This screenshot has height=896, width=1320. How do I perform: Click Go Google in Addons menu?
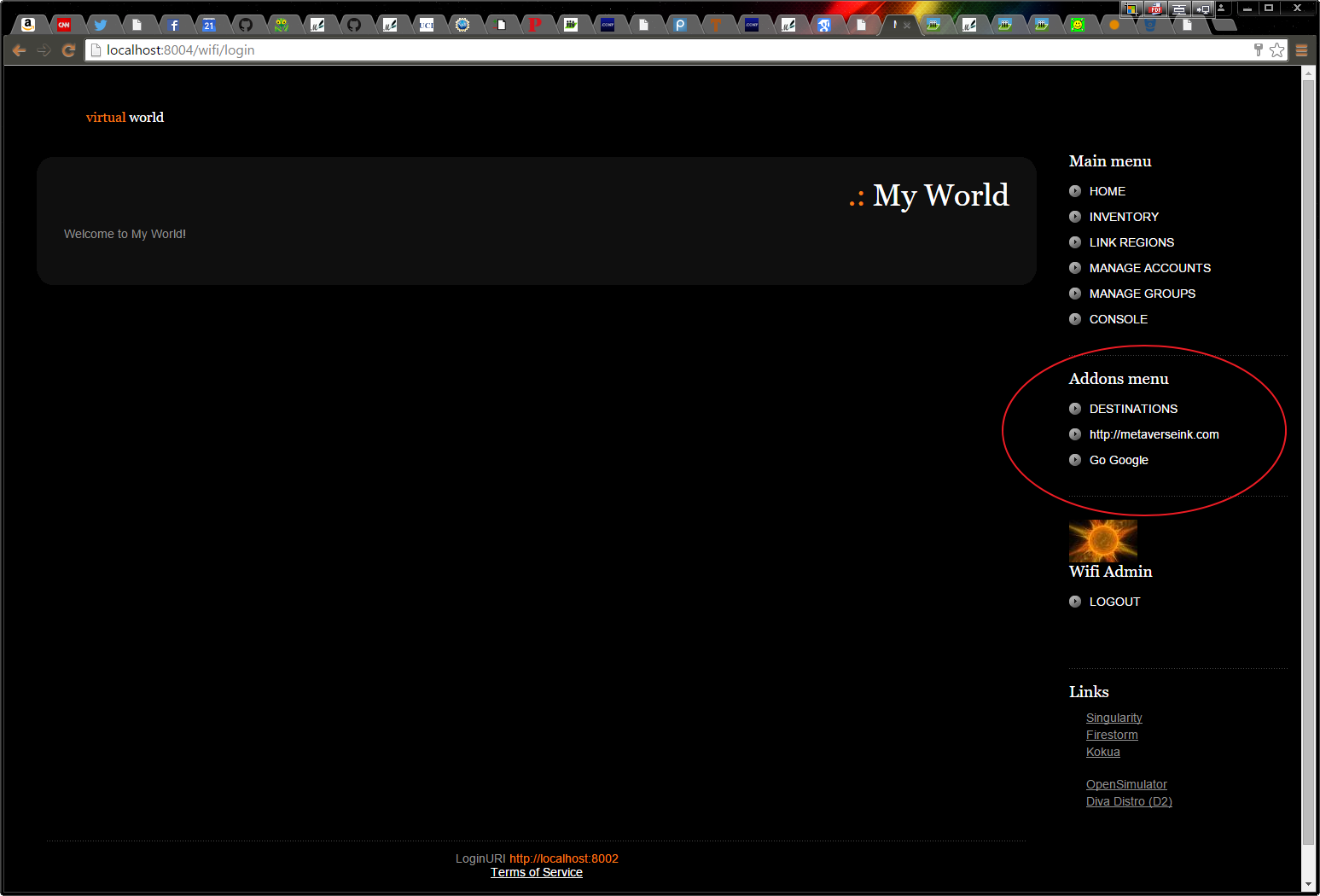click(1119, 460)
